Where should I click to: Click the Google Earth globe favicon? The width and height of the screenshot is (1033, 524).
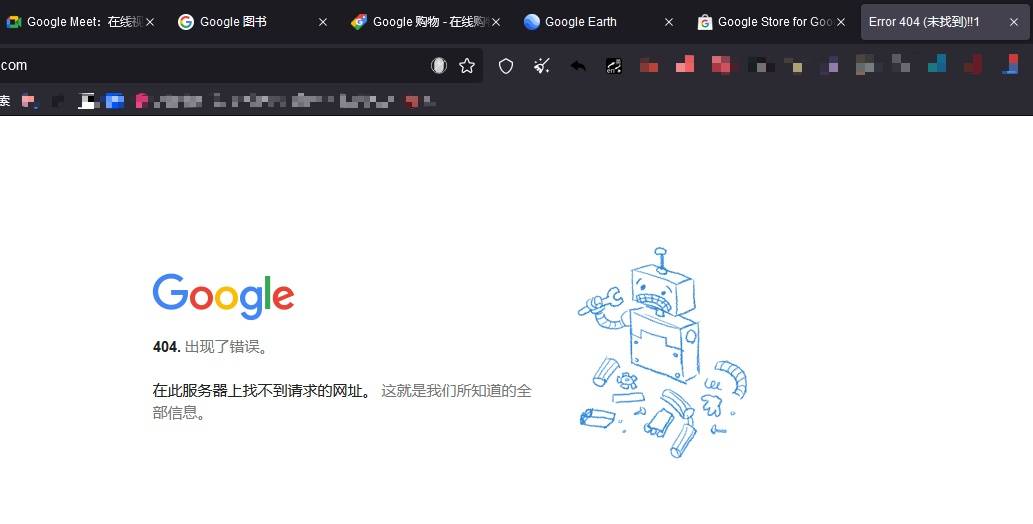[532, 22]
